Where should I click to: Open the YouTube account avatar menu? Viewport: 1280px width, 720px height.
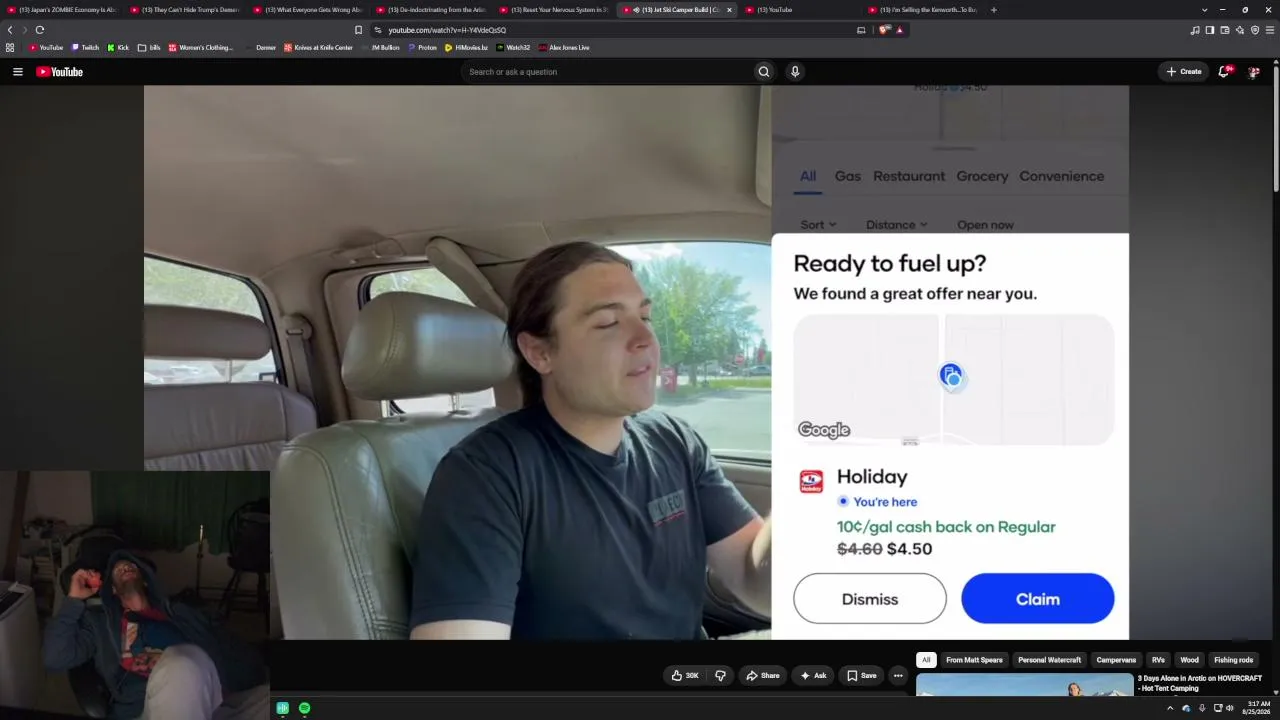coord(1254,72)
